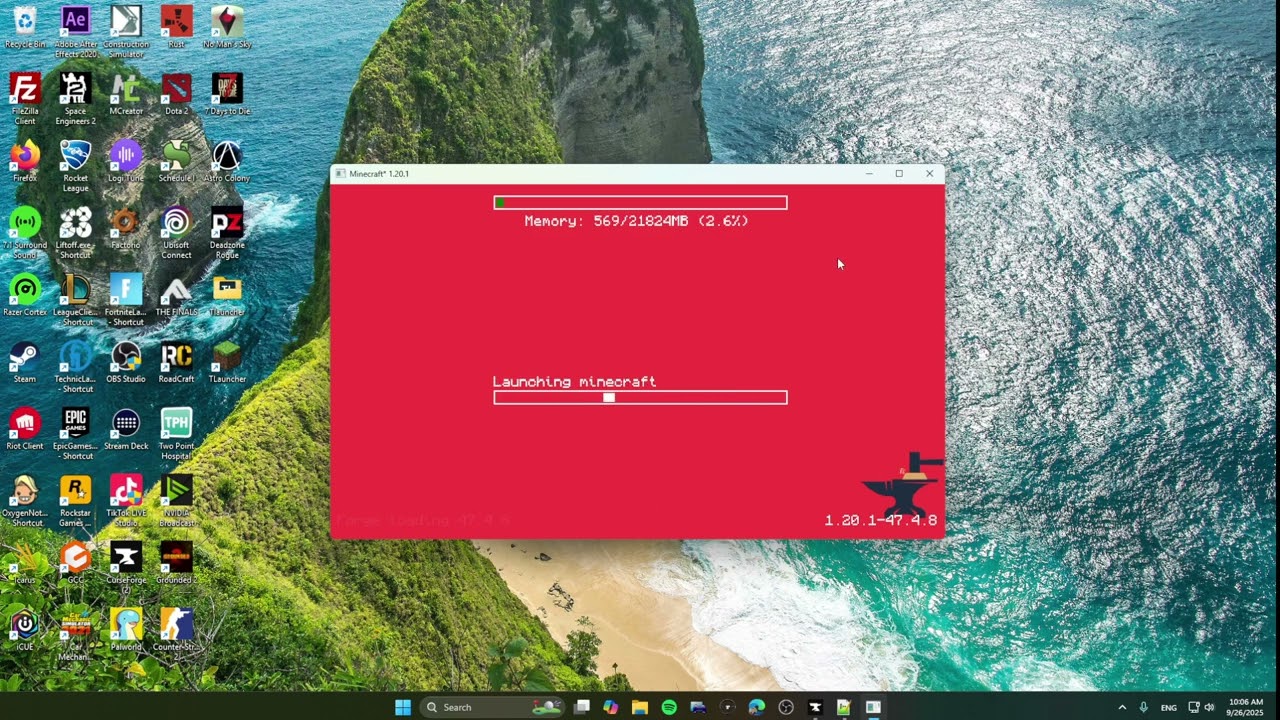Open Palworld desktop icon
This screenshot has width=1280, height=720.
tap(126, 630)
